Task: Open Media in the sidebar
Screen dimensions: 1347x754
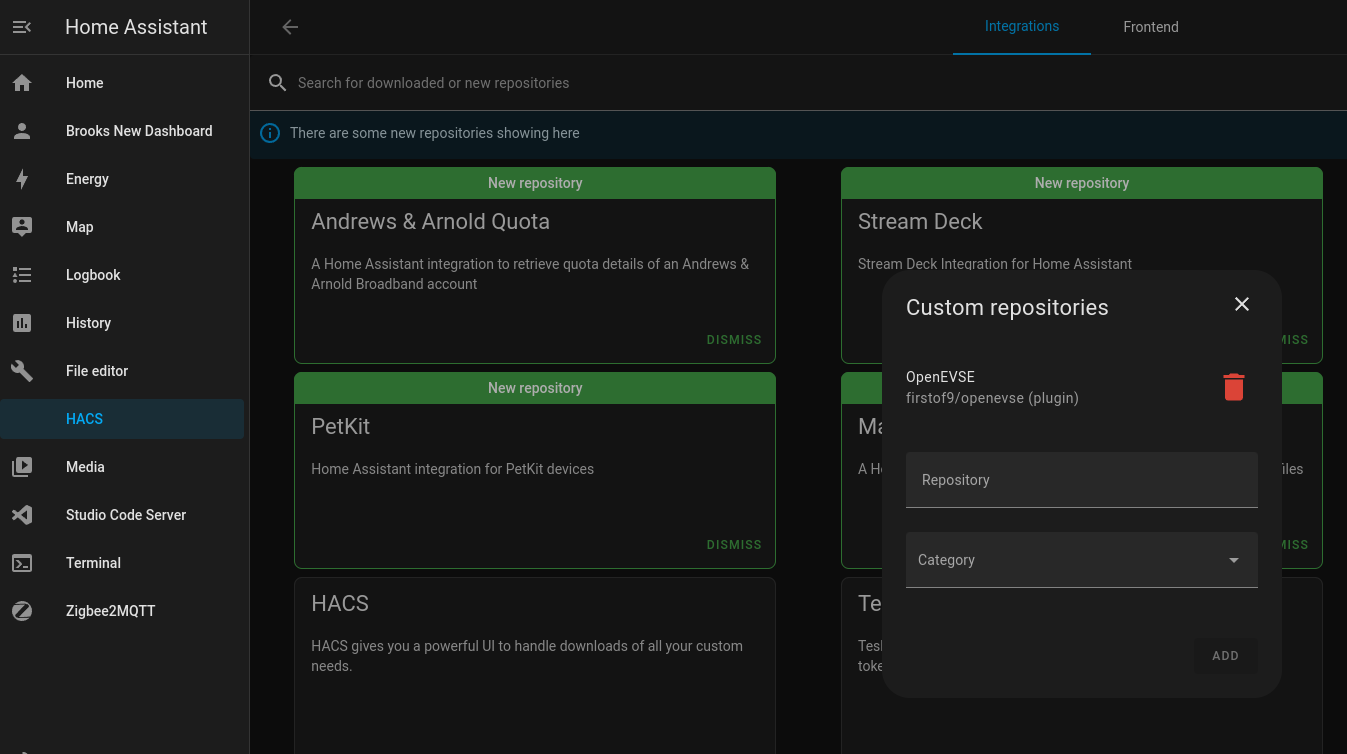Action: [x=122, y=467]
